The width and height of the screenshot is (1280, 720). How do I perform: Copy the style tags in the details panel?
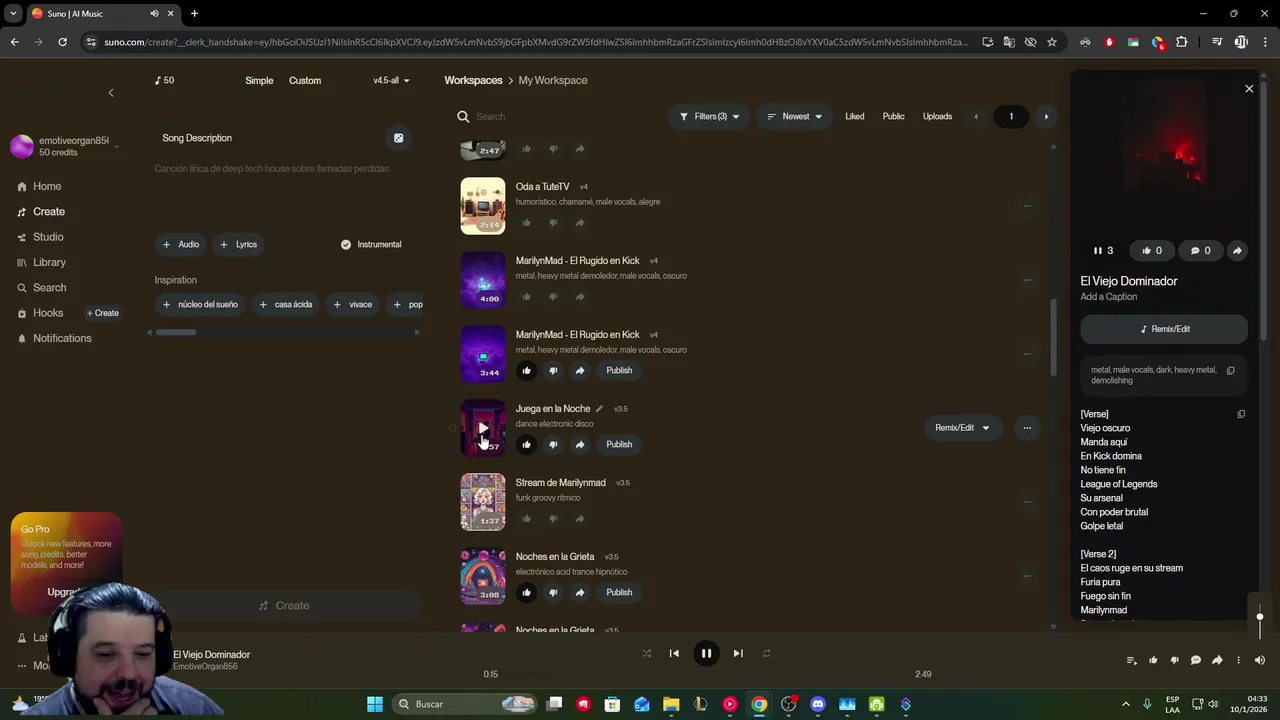coord(1231,370)
